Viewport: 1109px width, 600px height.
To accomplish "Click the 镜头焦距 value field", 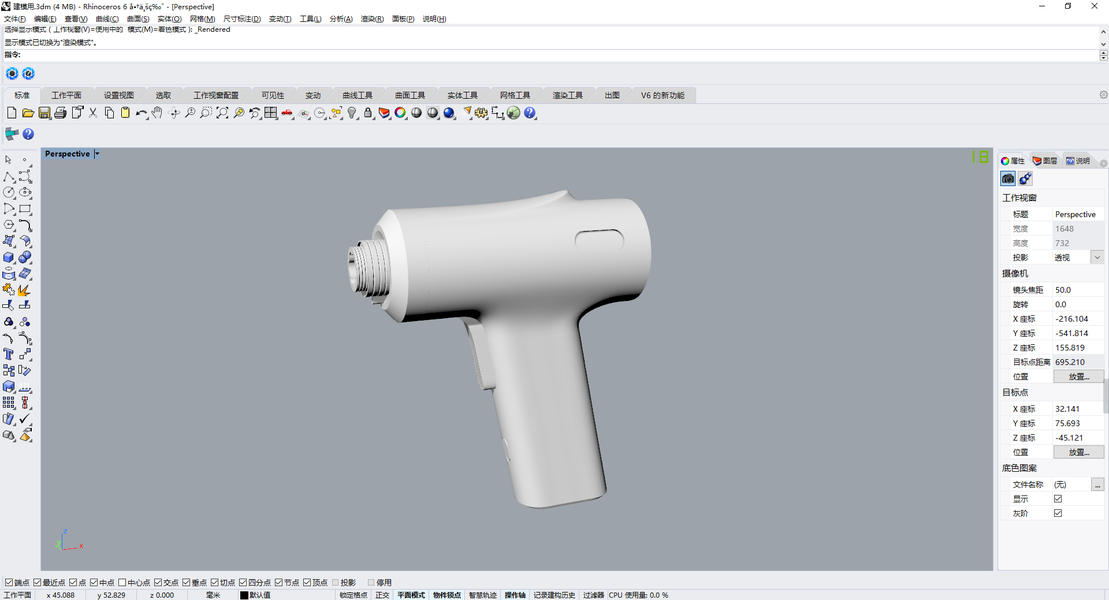I will coord(1077,290).
